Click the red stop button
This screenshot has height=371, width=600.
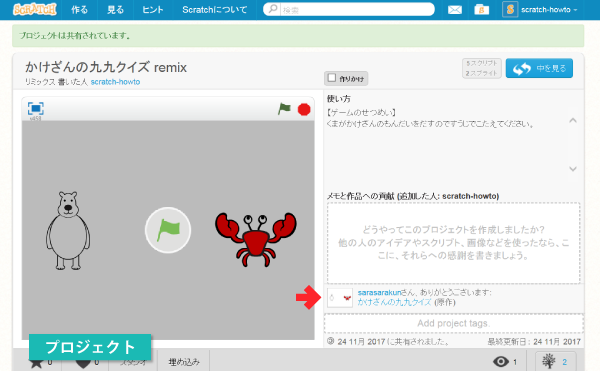click(x=304, y=109)
